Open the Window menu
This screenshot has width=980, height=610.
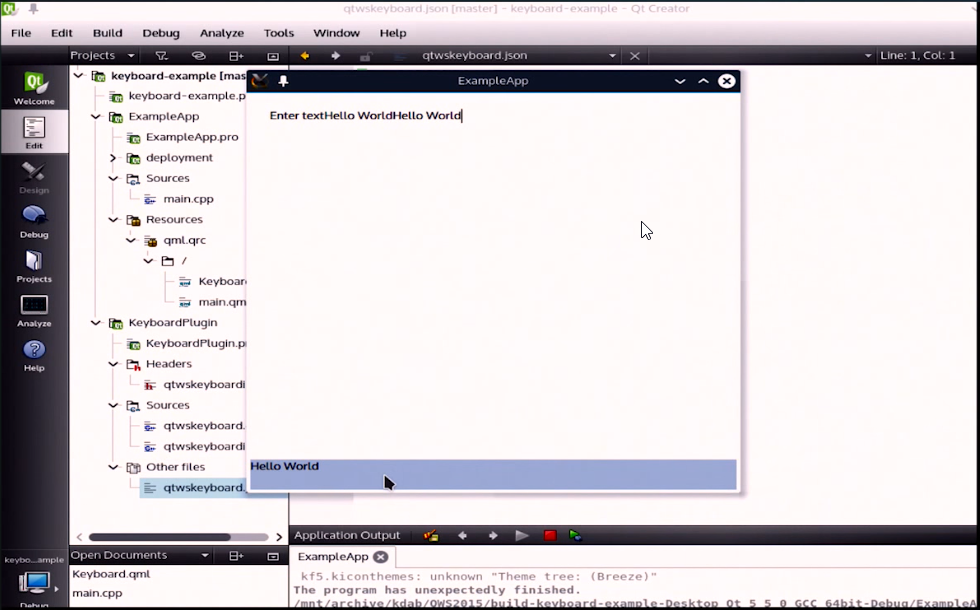click(x=336, y=33)
